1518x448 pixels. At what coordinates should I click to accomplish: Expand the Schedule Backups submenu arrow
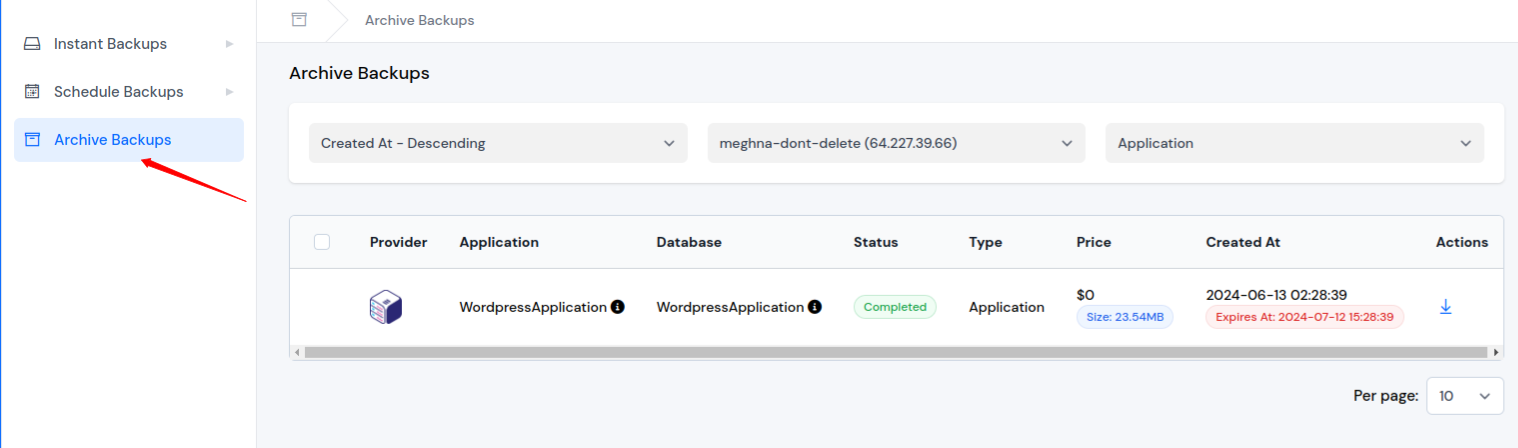pos(229,92)
